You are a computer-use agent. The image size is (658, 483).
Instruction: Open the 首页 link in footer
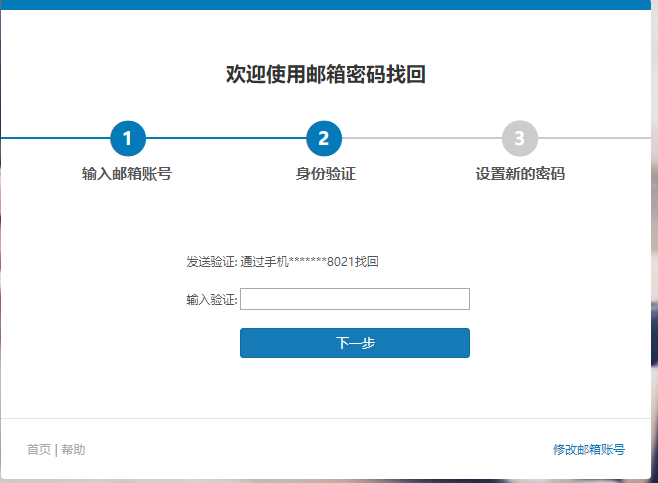[39, 450]
